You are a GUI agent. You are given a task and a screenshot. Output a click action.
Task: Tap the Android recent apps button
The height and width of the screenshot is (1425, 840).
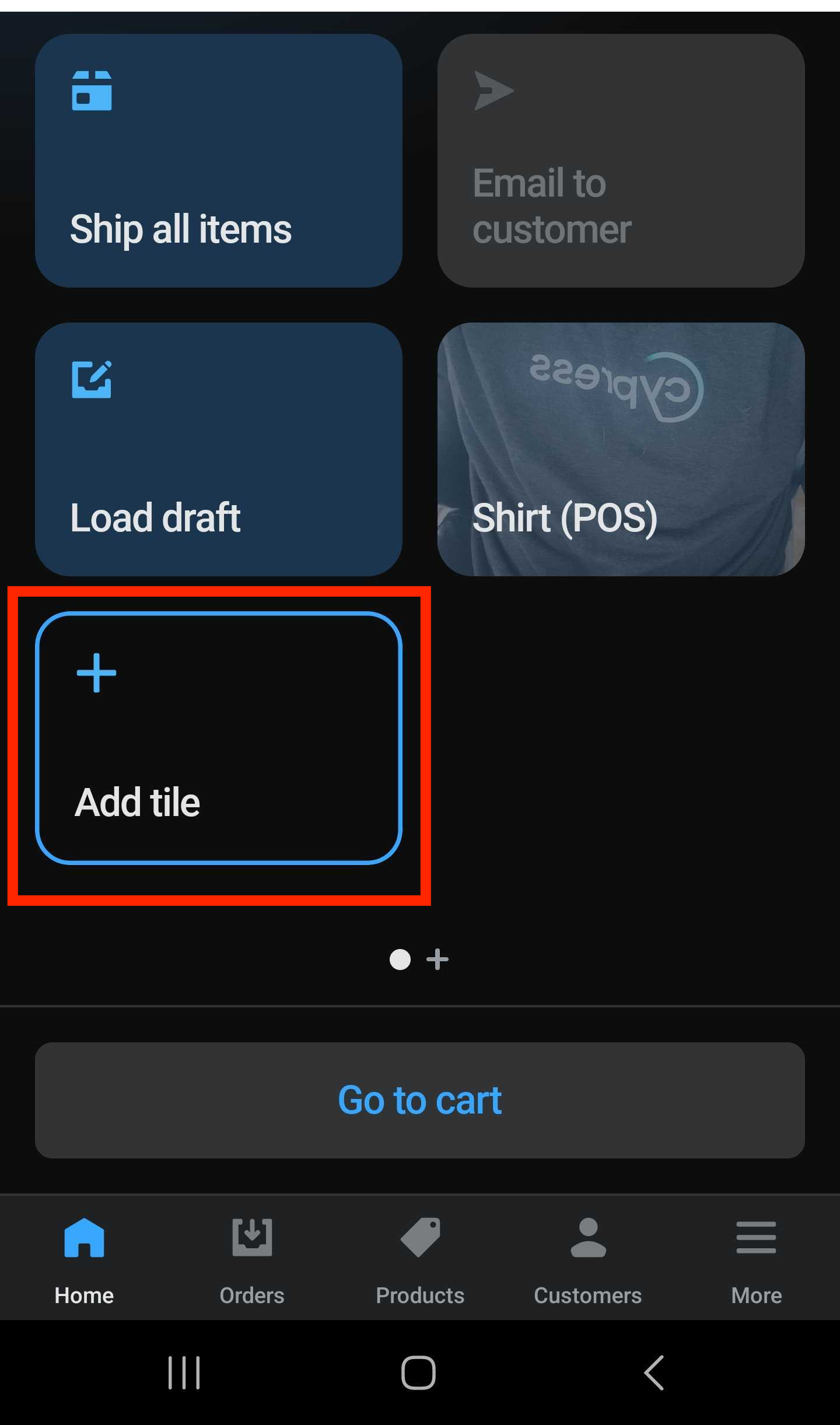184,1373
